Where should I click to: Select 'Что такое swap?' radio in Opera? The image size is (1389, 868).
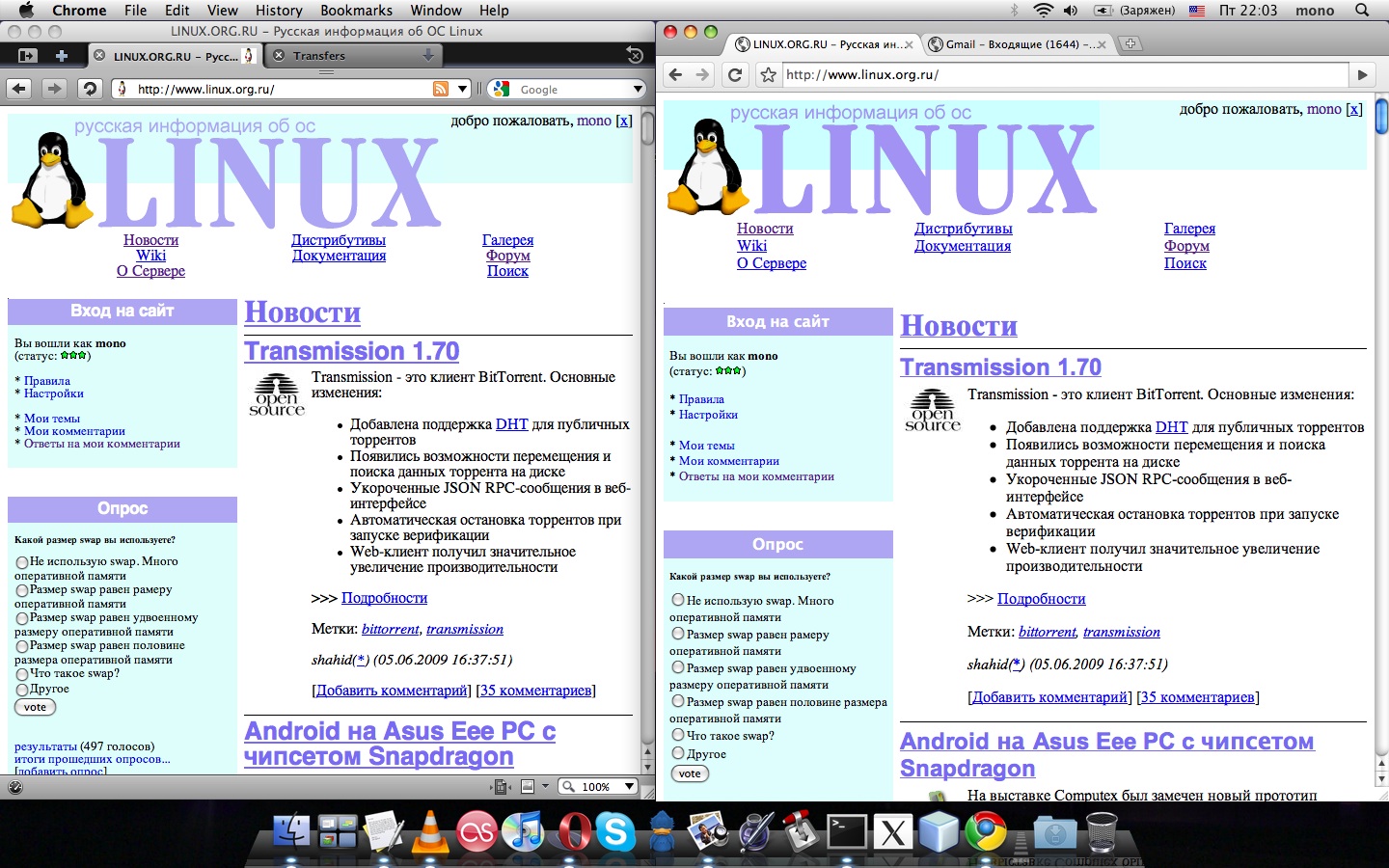(21, 674)
